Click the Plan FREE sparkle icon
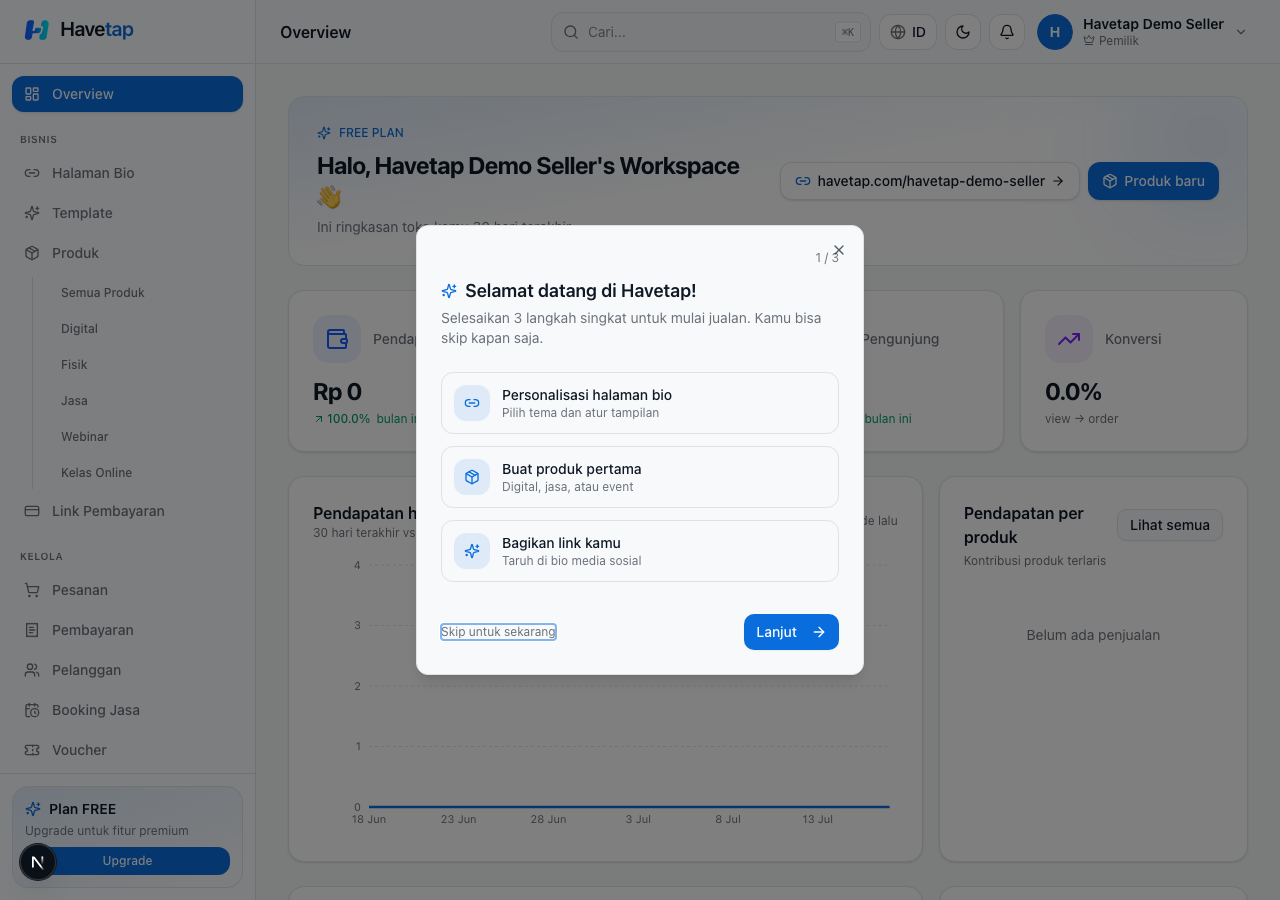1280x900 pixels. 33,809
